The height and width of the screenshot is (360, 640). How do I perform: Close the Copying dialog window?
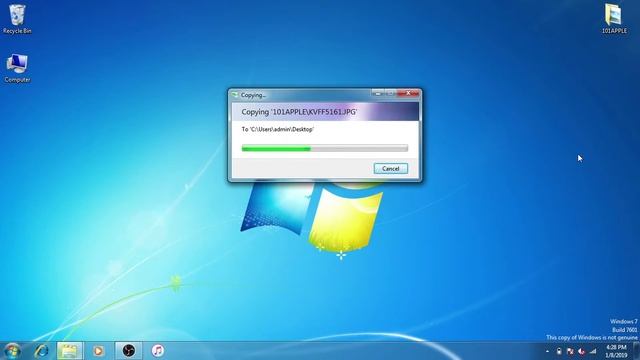coord(408,93)
